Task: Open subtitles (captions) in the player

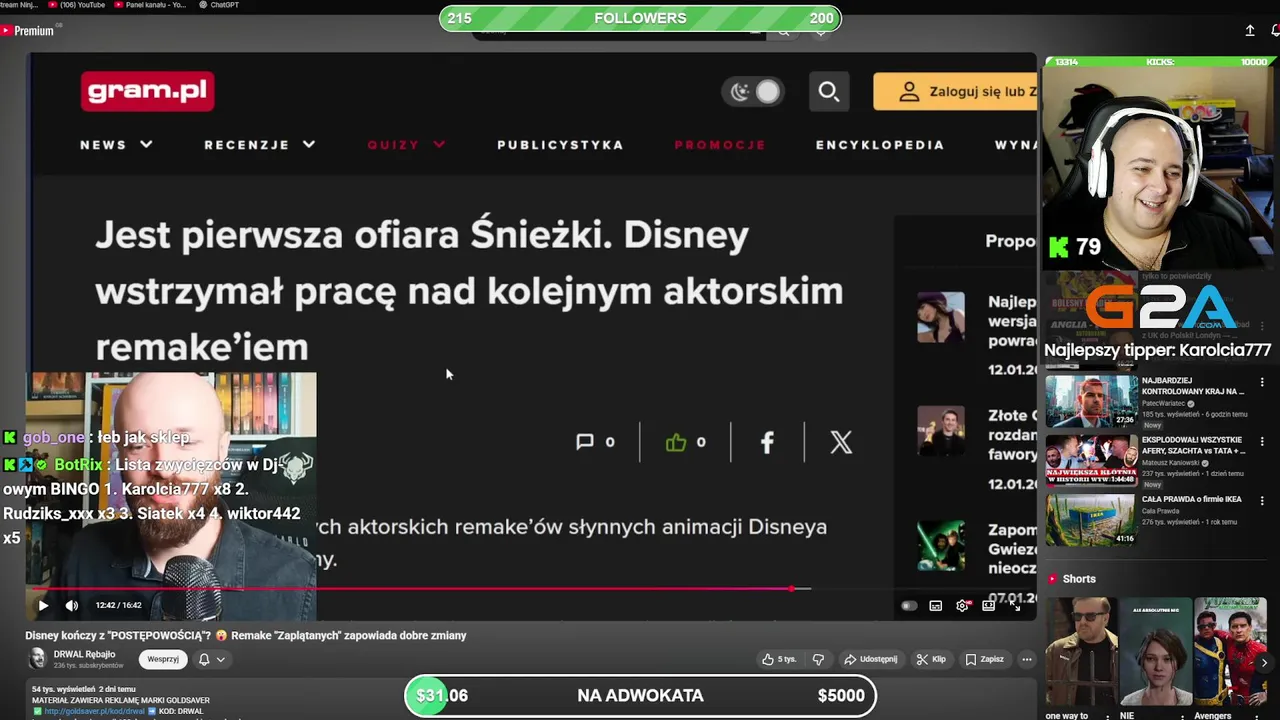Action: [x=936, y=605]
